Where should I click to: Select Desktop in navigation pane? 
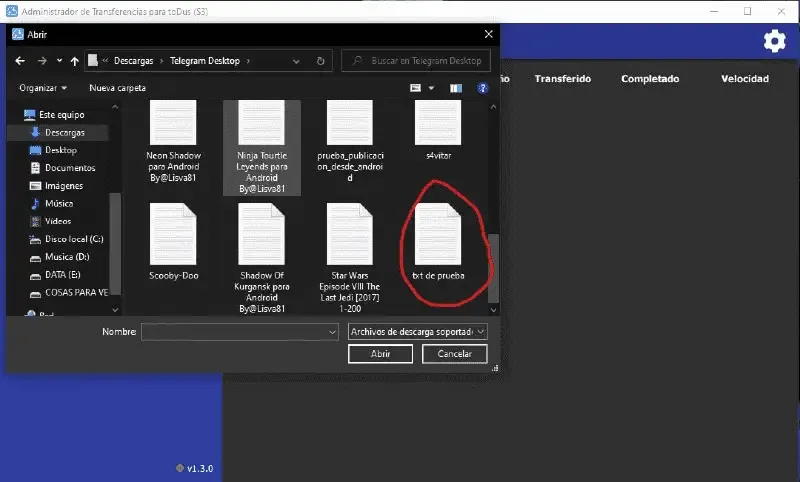pos(61,150)
